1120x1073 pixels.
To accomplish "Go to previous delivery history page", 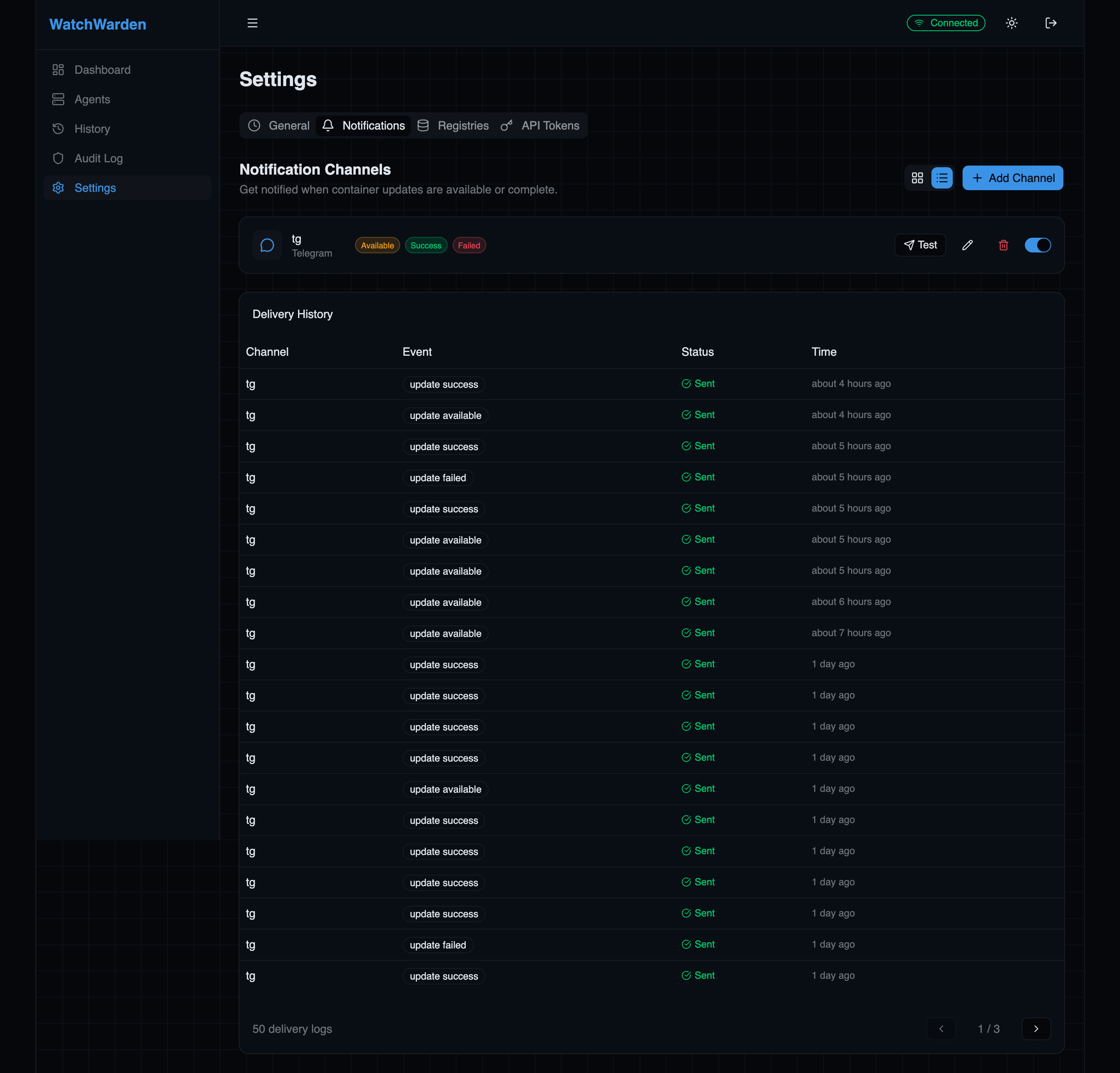I will (x=941, y=1028).
